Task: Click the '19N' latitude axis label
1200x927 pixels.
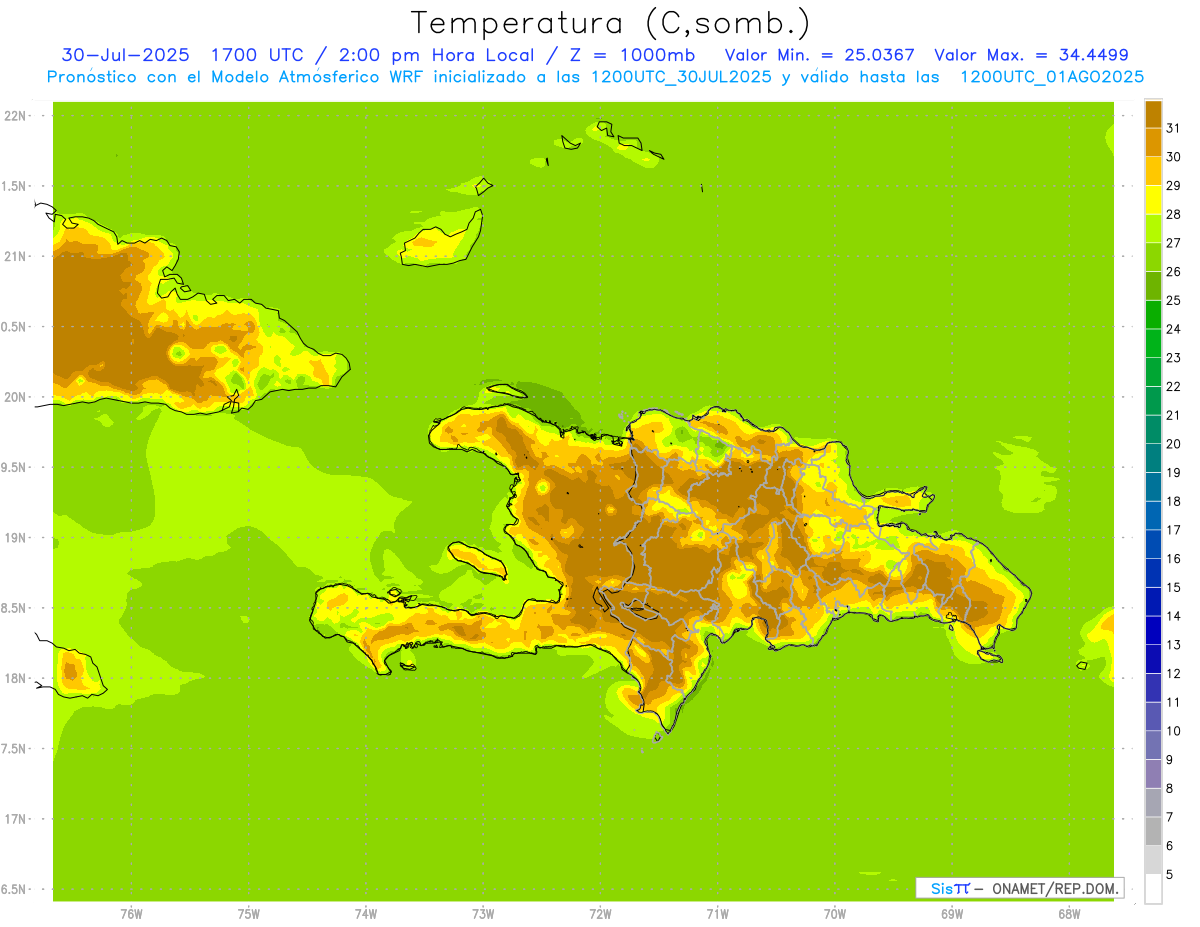Action: pyautogui.click(x=15, y=538)
